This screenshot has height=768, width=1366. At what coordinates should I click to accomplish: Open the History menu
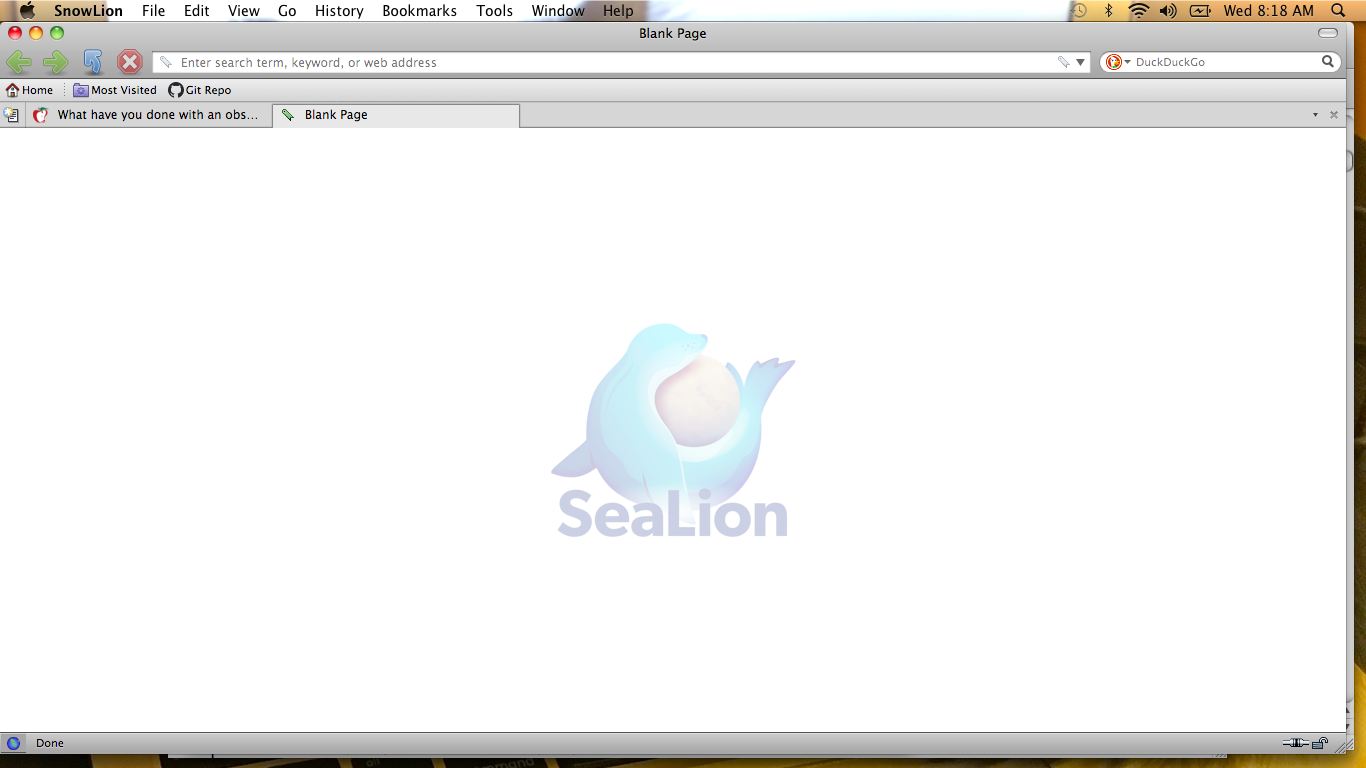coord(339,11)
